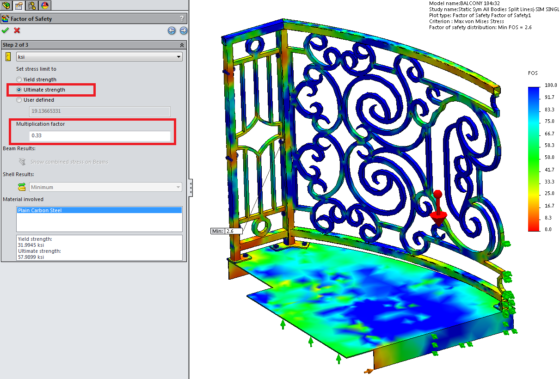Click the FOS color legend bar
Viewport: 560px width, 379px height.
pyautogui.click(x=534, y=159)
